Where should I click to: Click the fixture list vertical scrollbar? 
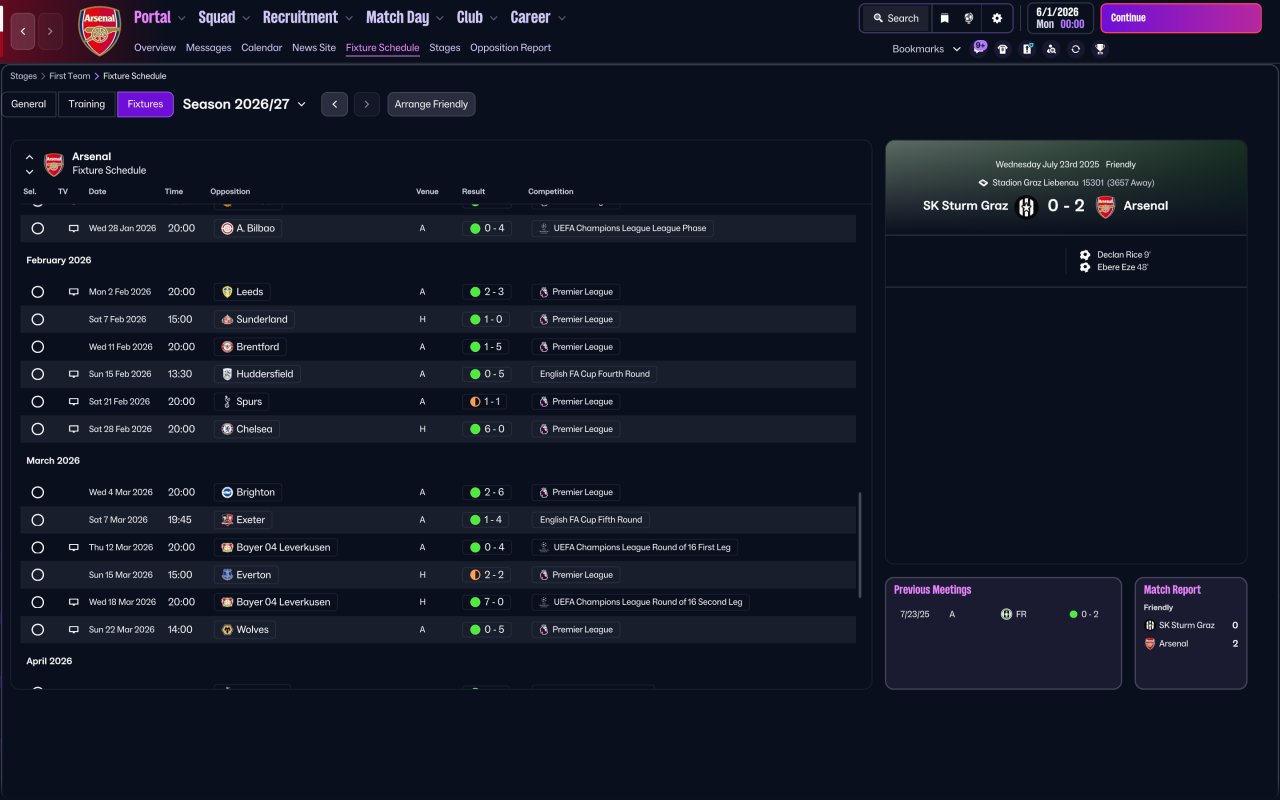[860, 545]
